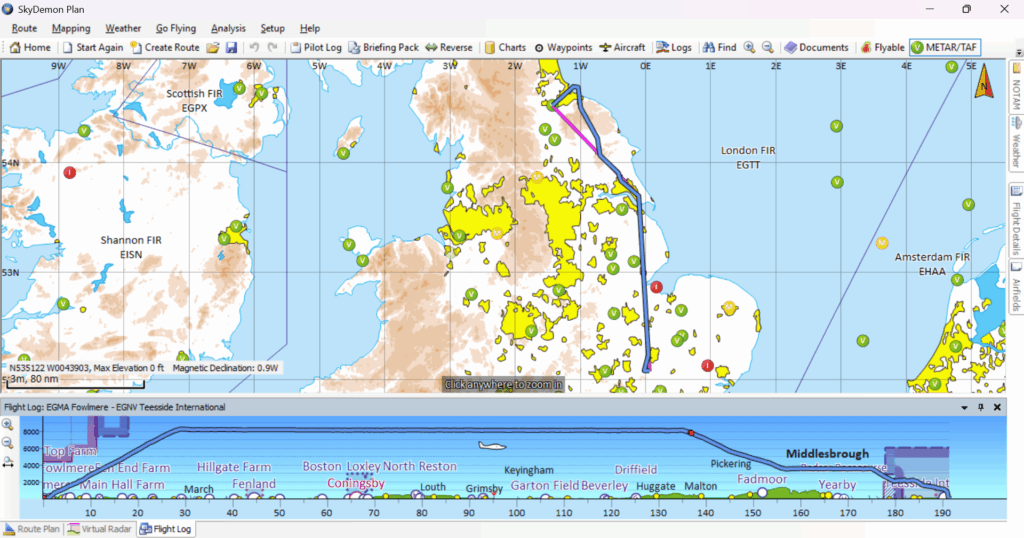Click the north compass arrow on map
The width and height of the screenshot is (1024, 538).
[x=984, y=84]
